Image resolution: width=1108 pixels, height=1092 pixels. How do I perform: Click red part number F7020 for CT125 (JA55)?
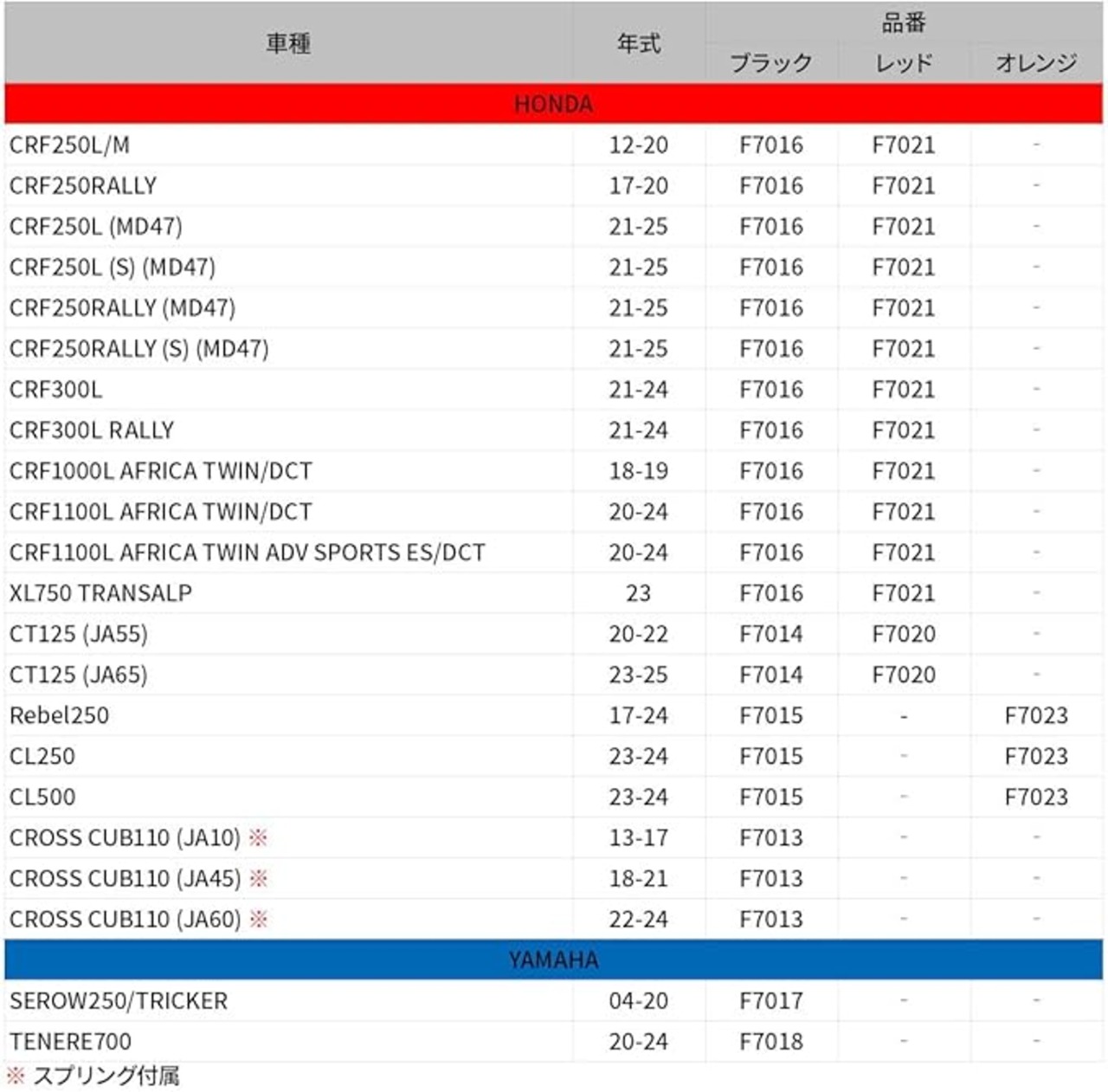tap(904, 634)
